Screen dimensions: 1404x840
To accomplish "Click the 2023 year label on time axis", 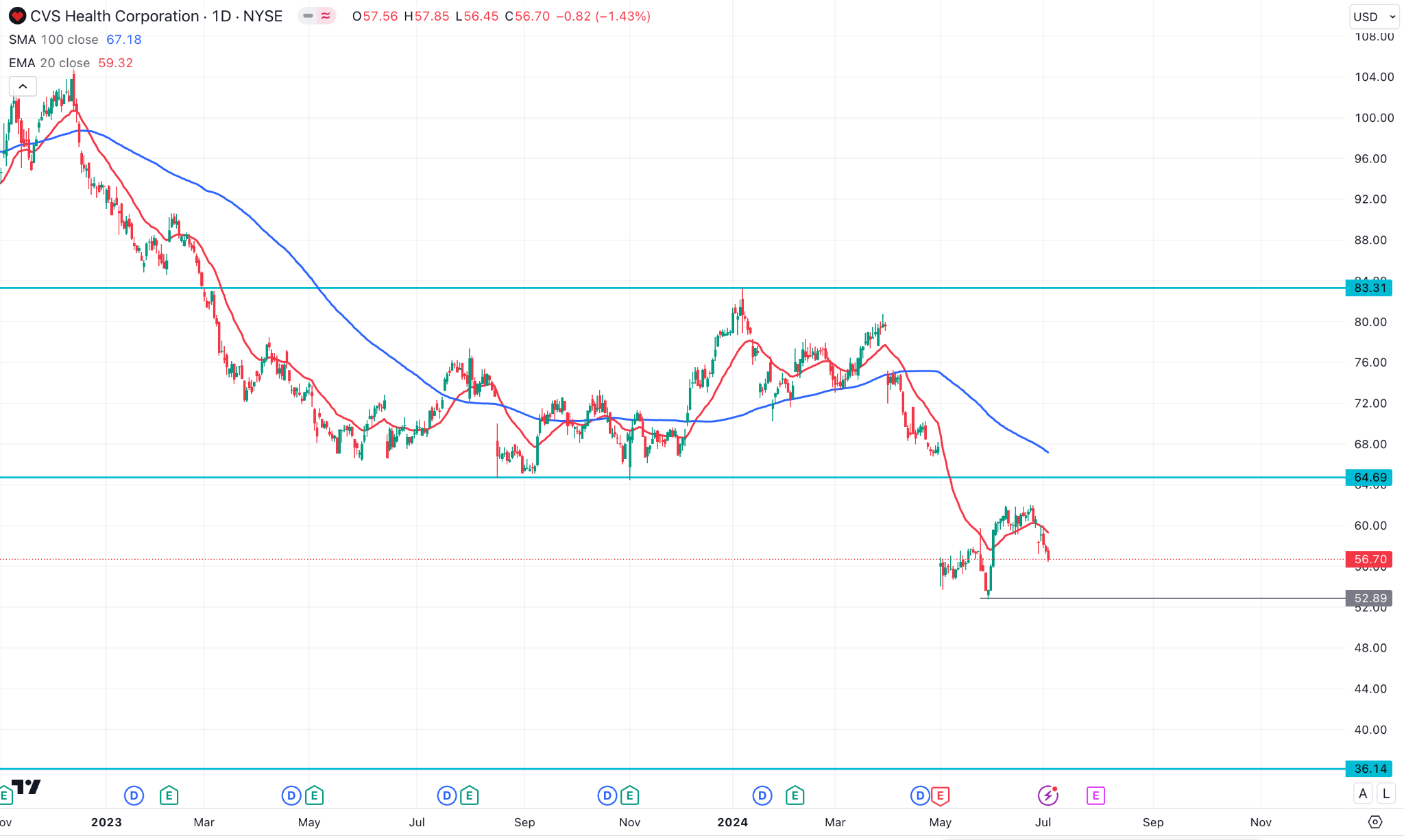I will coord(106,822).
